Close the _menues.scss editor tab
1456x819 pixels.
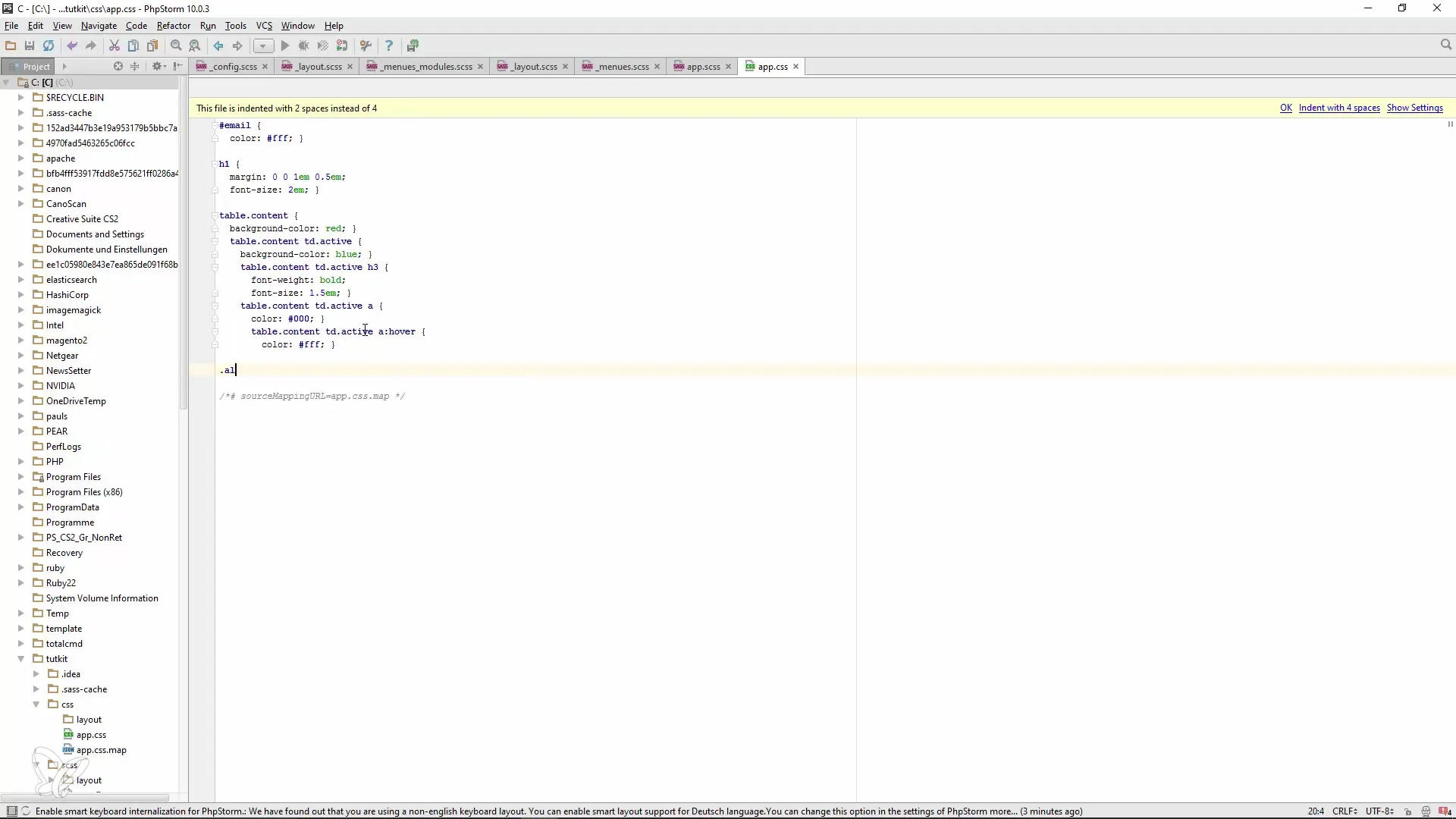[657, 67]
